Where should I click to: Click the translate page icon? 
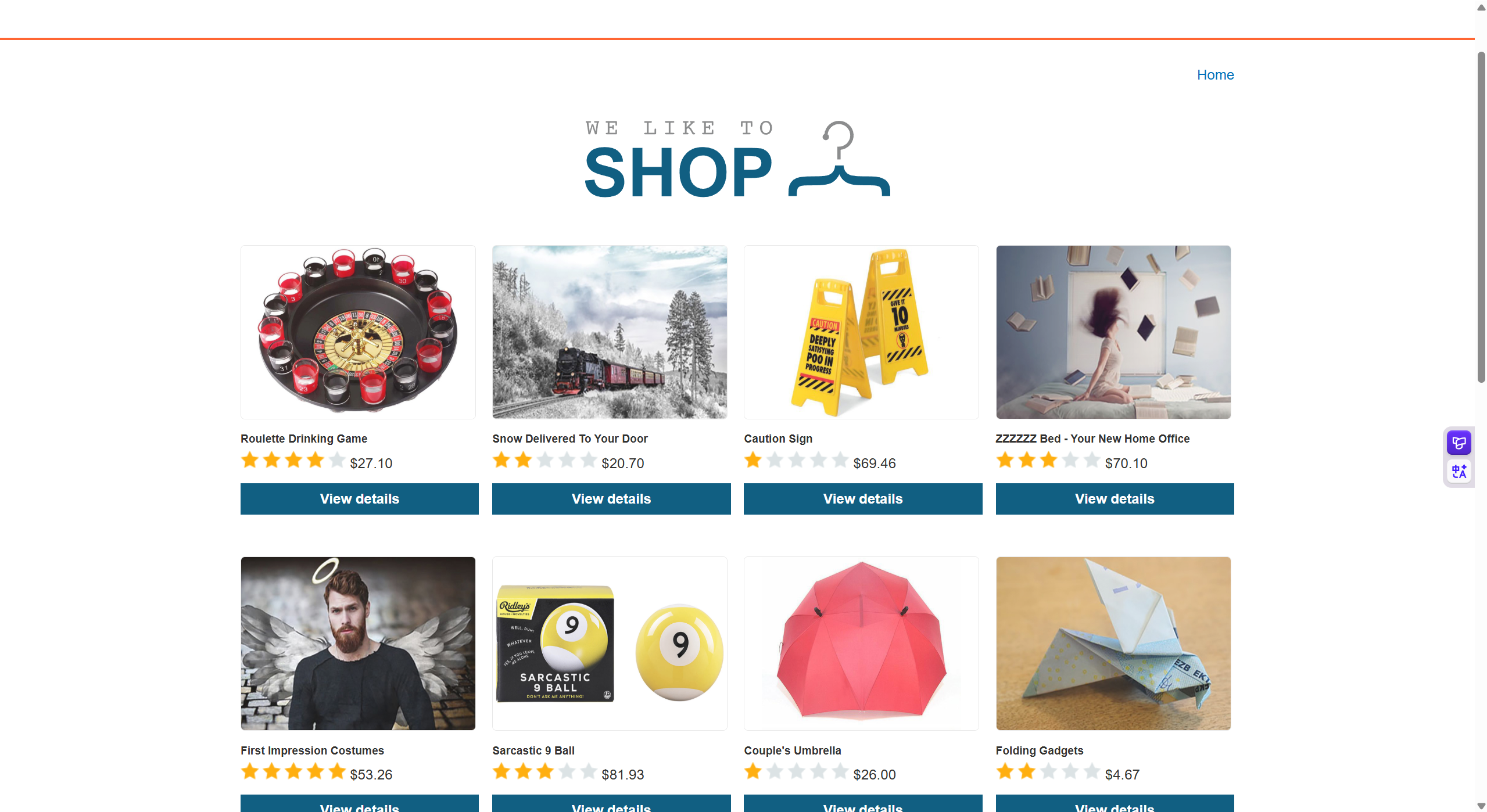click(1459, 472)
